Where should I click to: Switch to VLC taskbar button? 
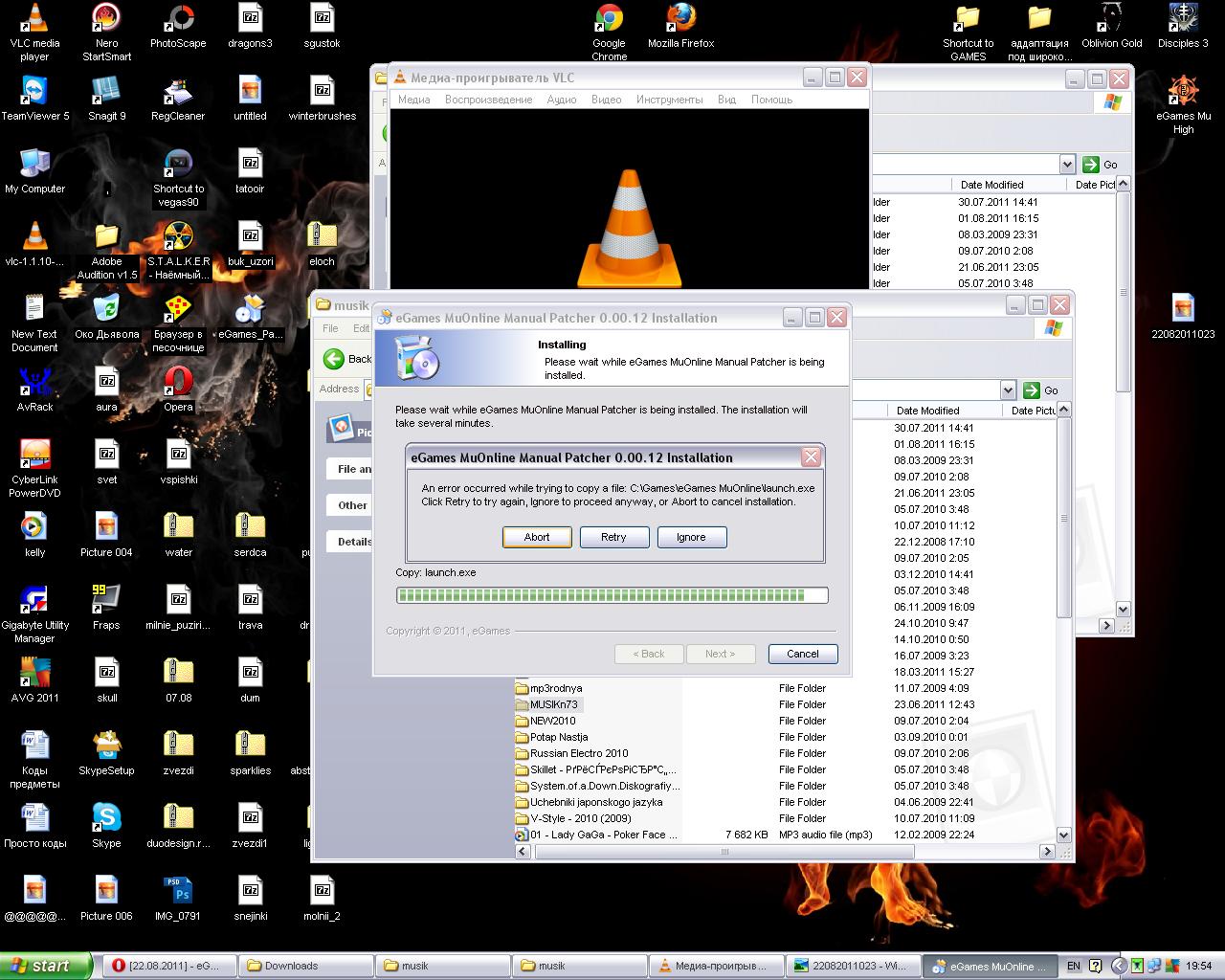click(x=716, y=966)
